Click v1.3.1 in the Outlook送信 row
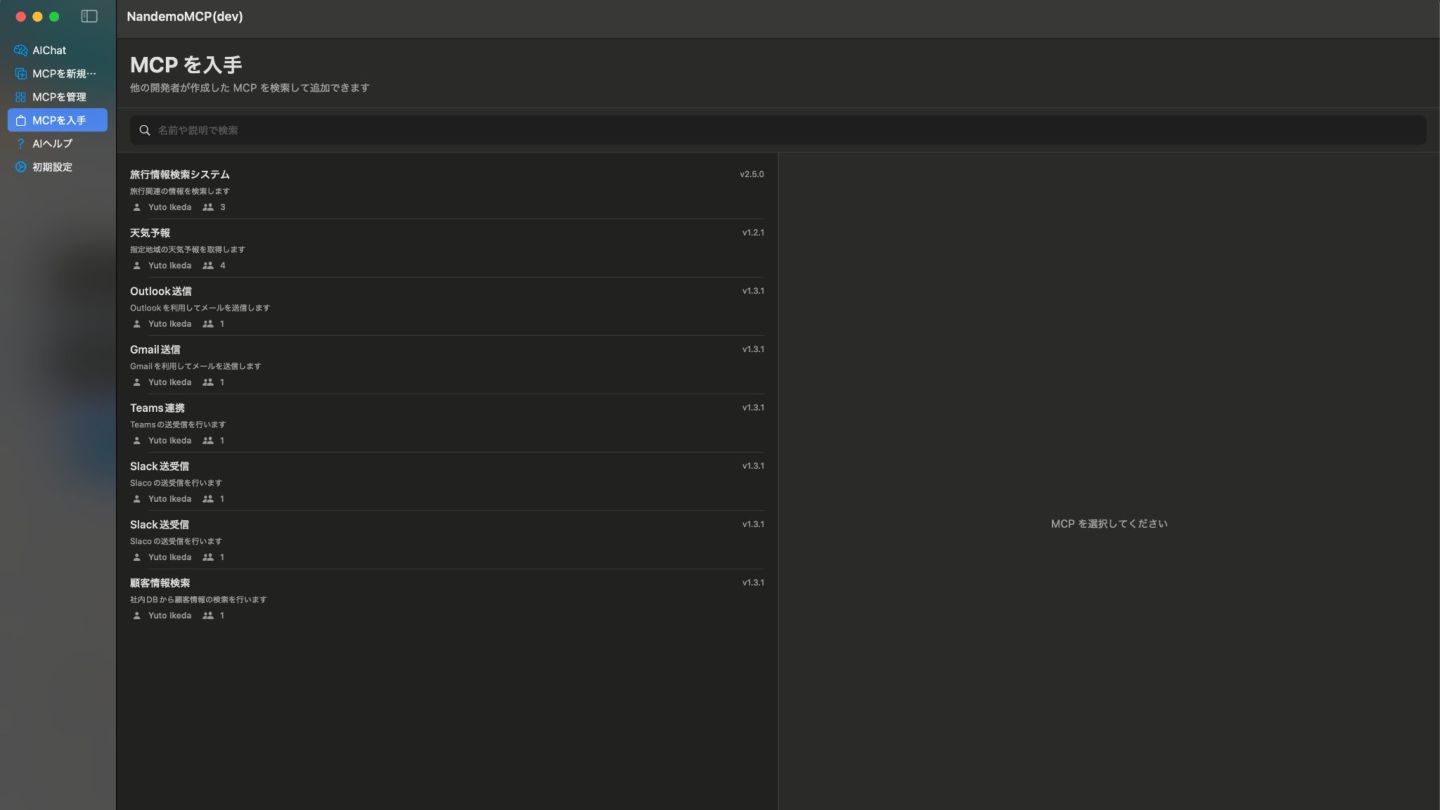 (753, 291)
